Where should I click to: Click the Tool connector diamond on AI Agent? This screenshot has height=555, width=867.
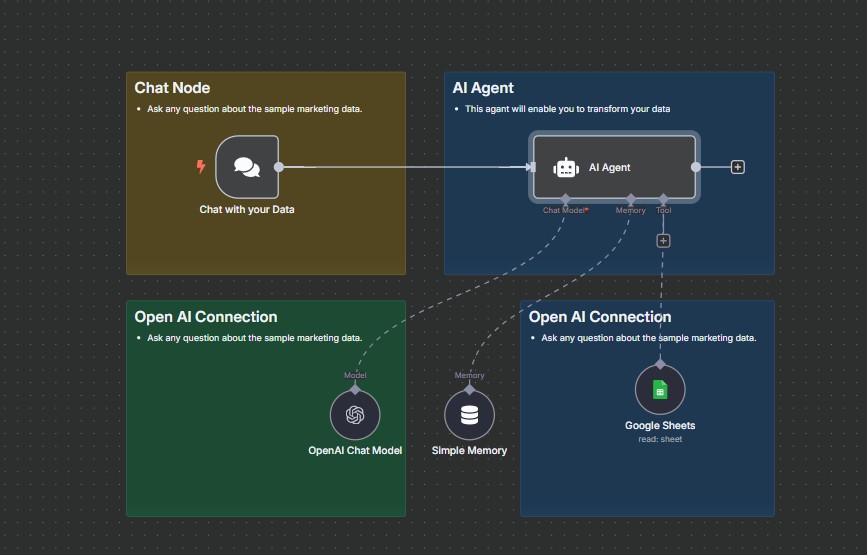pyautogui.click(x=664, y=198)
